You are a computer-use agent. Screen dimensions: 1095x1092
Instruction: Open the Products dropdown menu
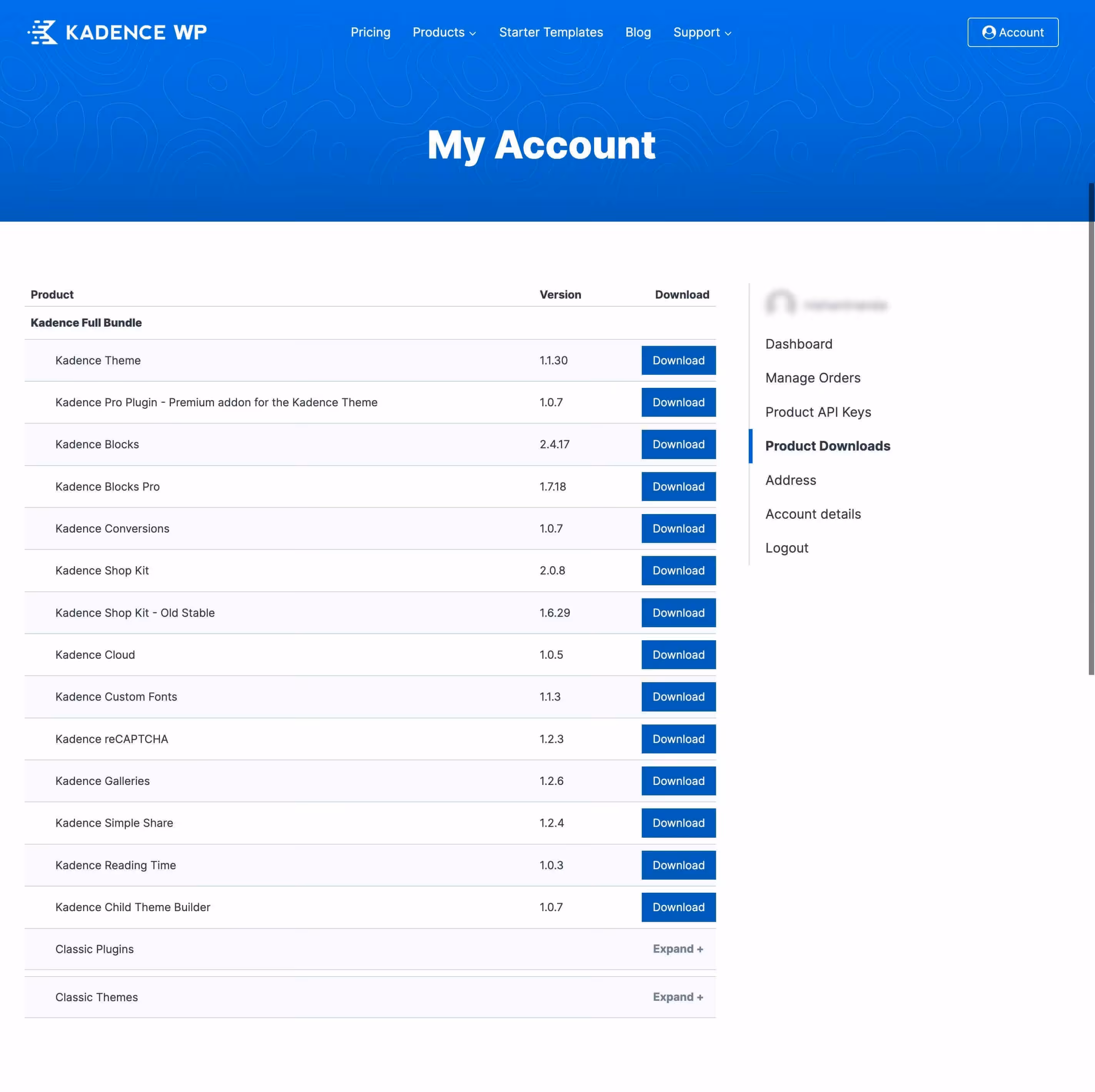(x=444, y=32)
